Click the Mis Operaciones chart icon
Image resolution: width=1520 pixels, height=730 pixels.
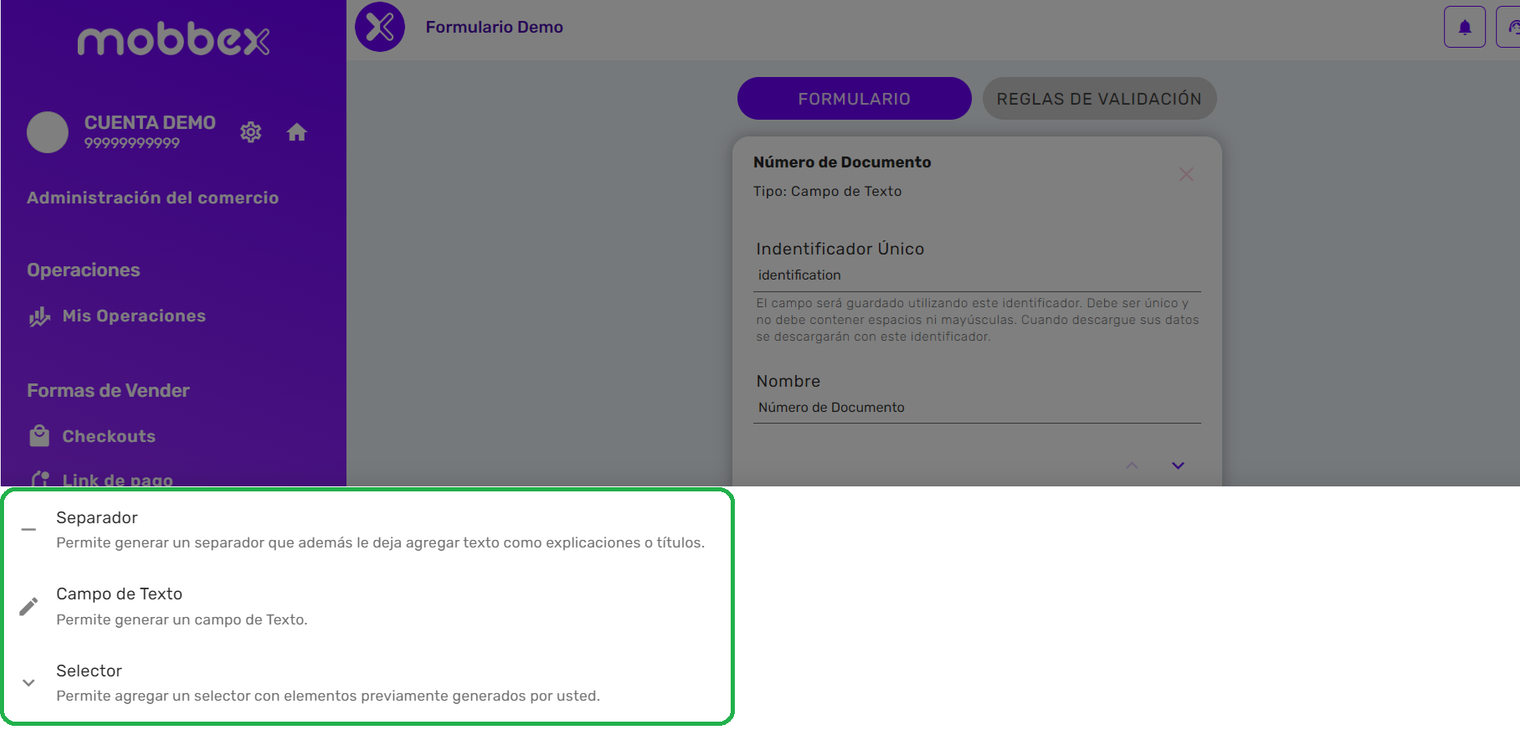pyautogui.click(x=38, y=315)
